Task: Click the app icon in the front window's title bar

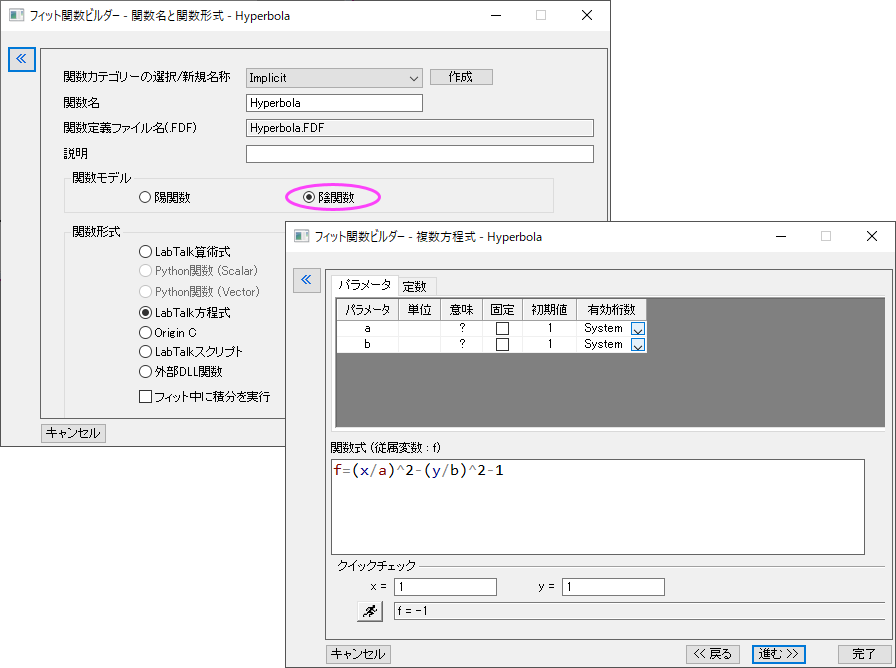Action: pos(301,236)
